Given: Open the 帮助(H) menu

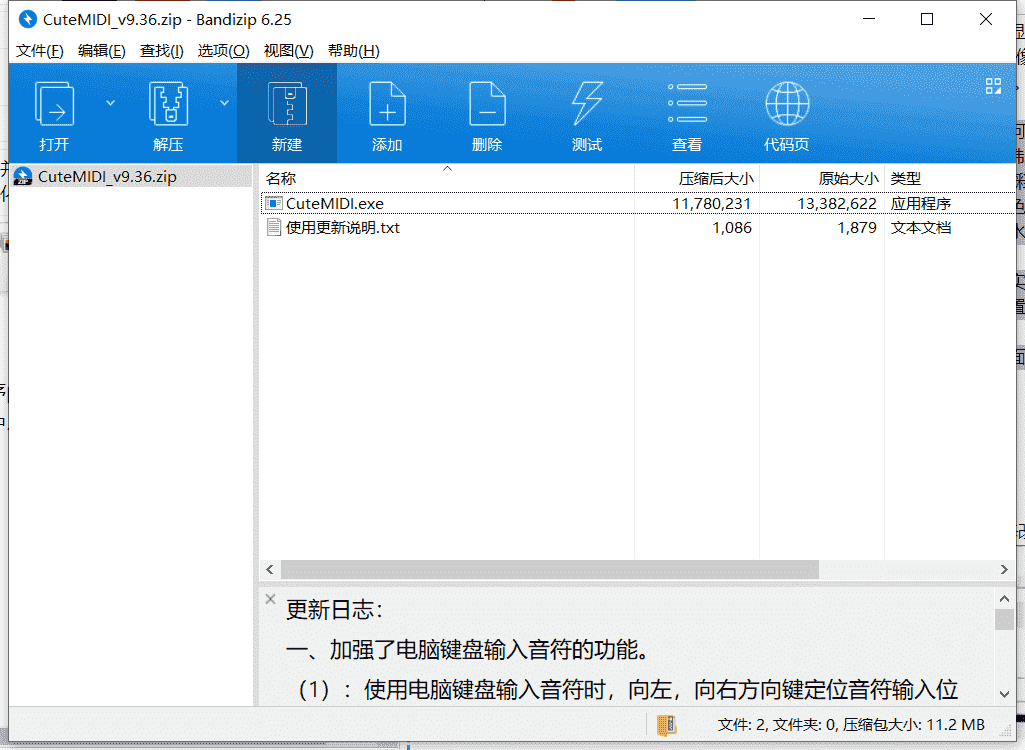Looking at the screenshot, I should 354,51.
